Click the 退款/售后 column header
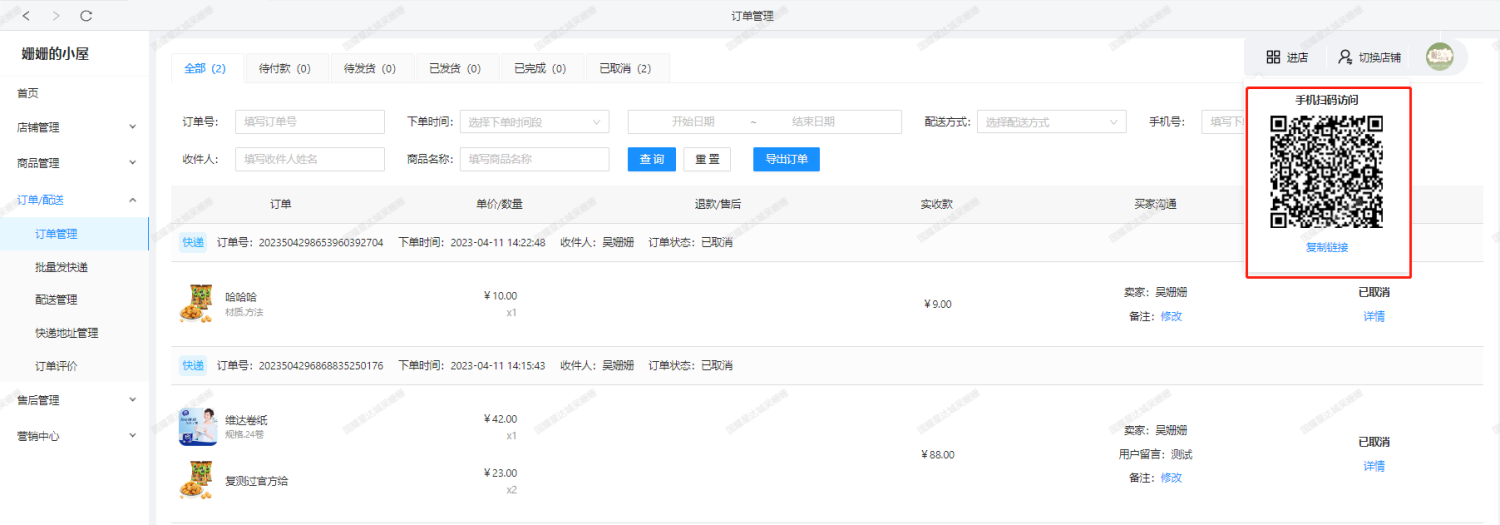 click(718, 204)
